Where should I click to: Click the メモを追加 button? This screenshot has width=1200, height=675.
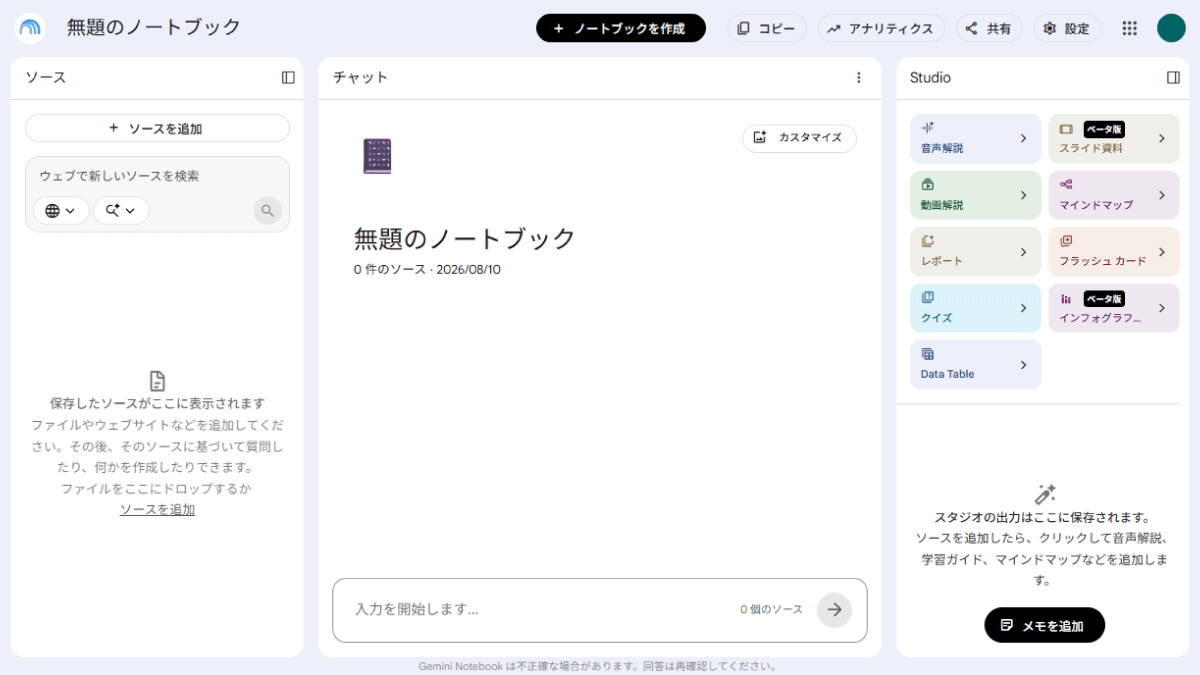point(1045,625)
